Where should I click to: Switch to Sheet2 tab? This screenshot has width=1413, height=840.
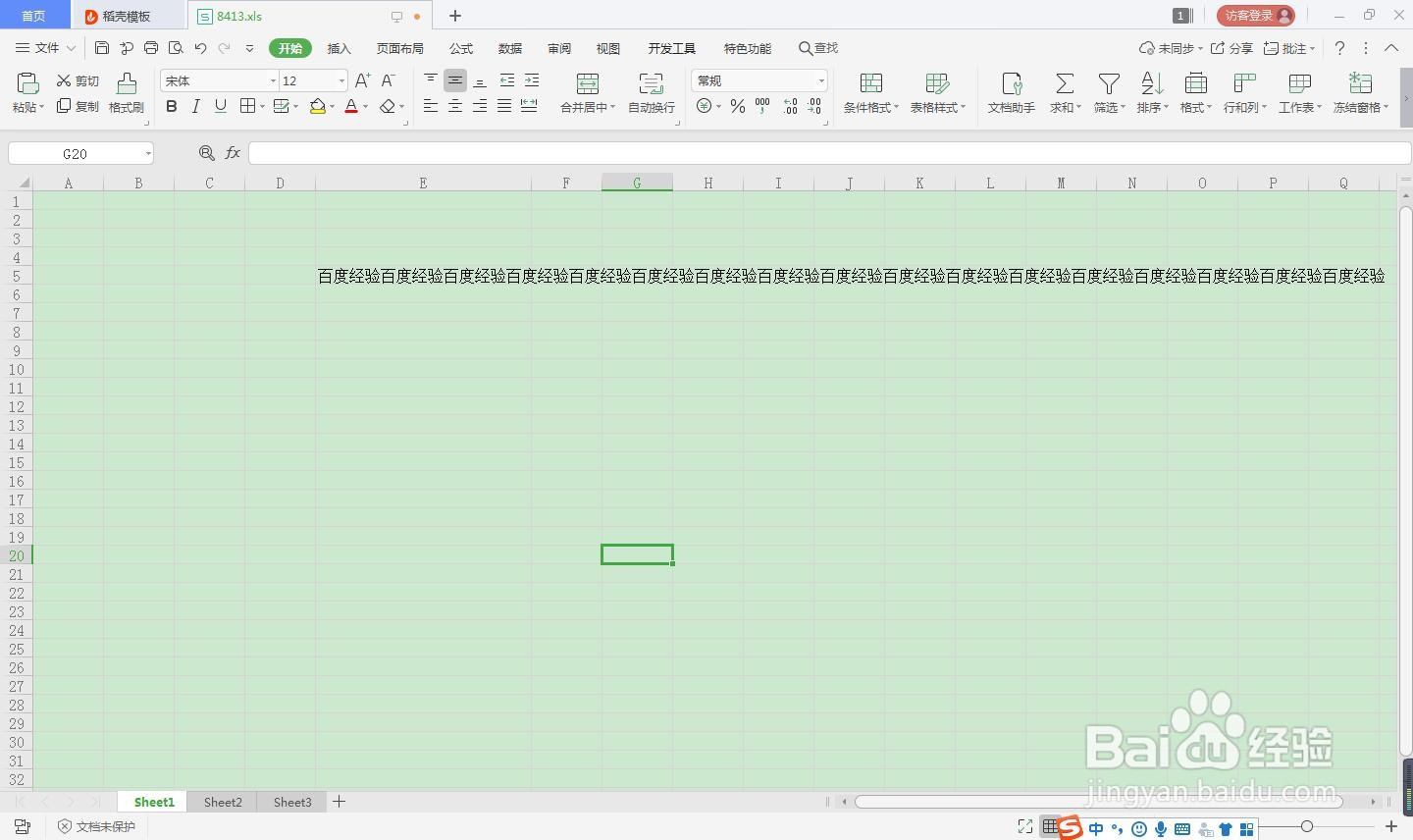click(x=223, y=802)
